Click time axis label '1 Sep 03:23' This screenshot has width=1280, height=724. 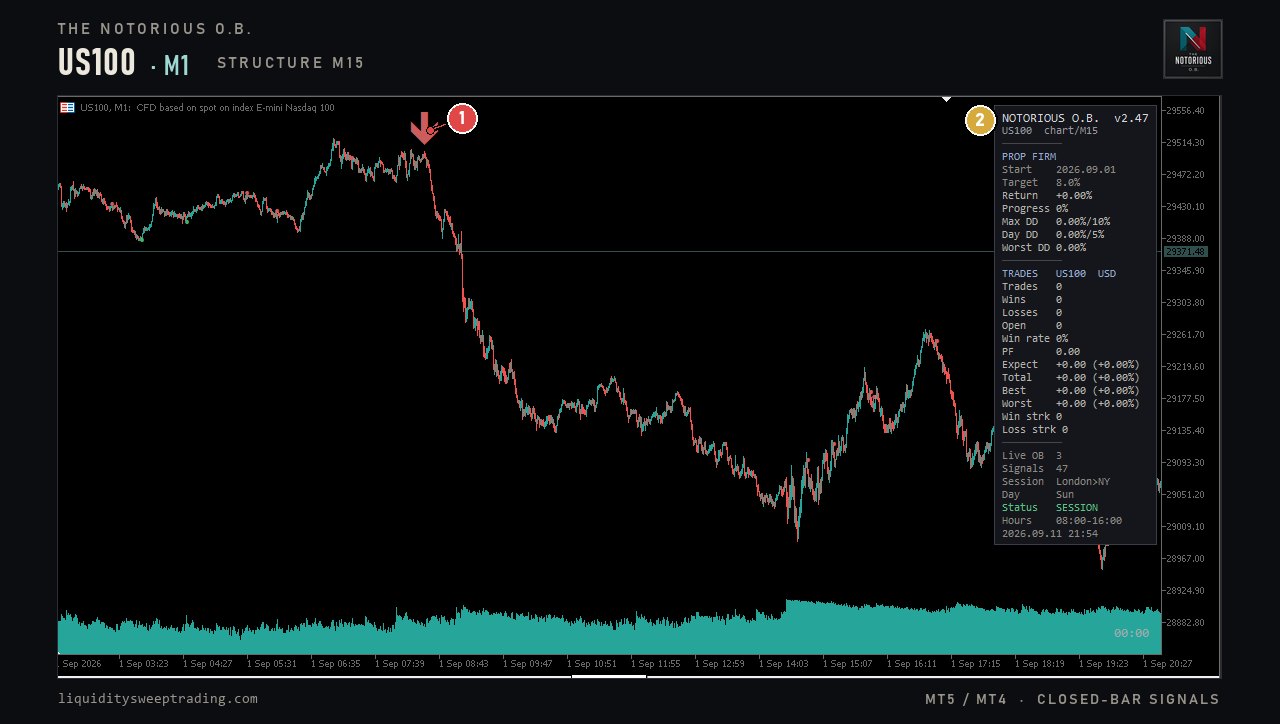point(143,663)
